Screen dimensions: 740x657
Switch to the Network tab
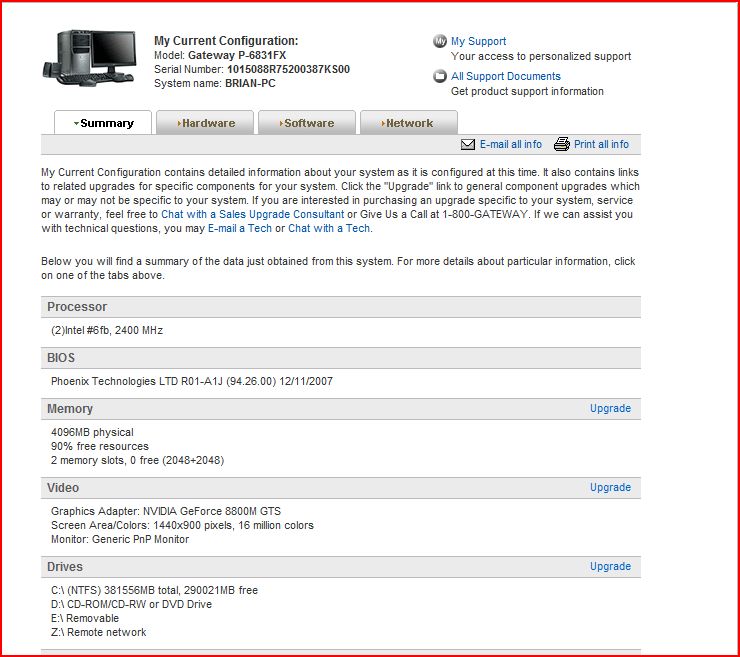tap(409, 123)
